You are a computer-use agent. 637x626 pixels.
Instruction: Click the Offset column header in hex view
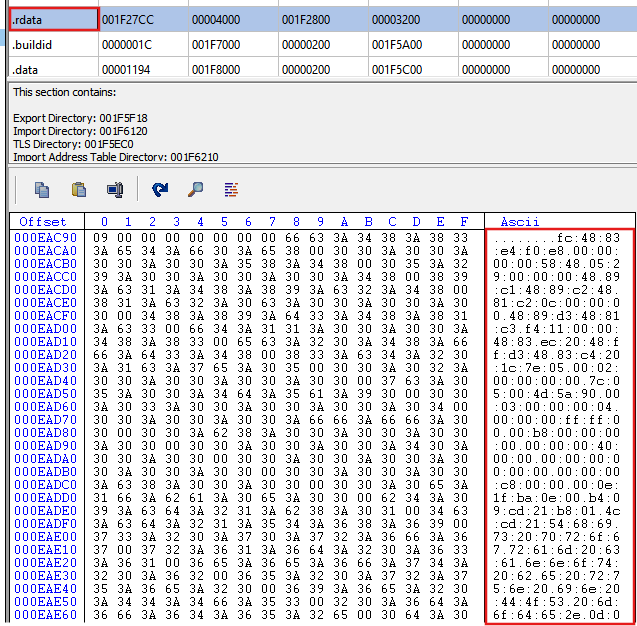[43, 222]
